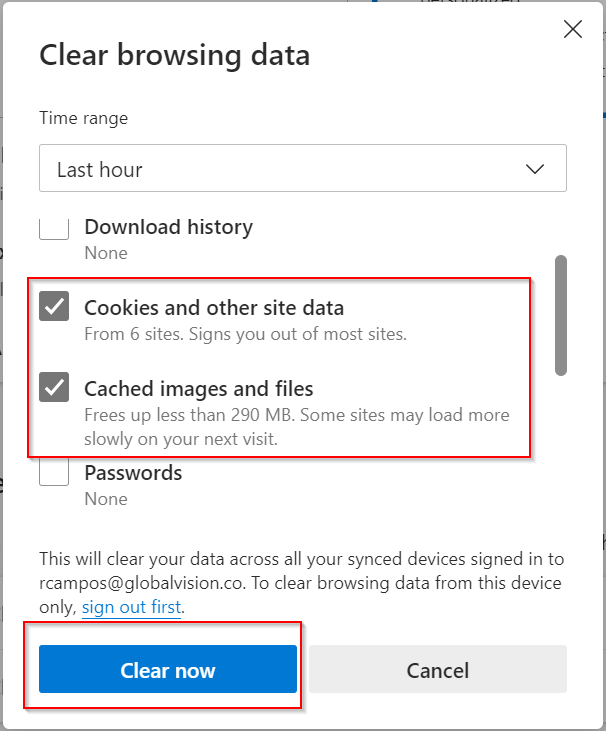Check the Download history checkbox
The height and width of the screenshot is (731, 606).
point(54,228)
